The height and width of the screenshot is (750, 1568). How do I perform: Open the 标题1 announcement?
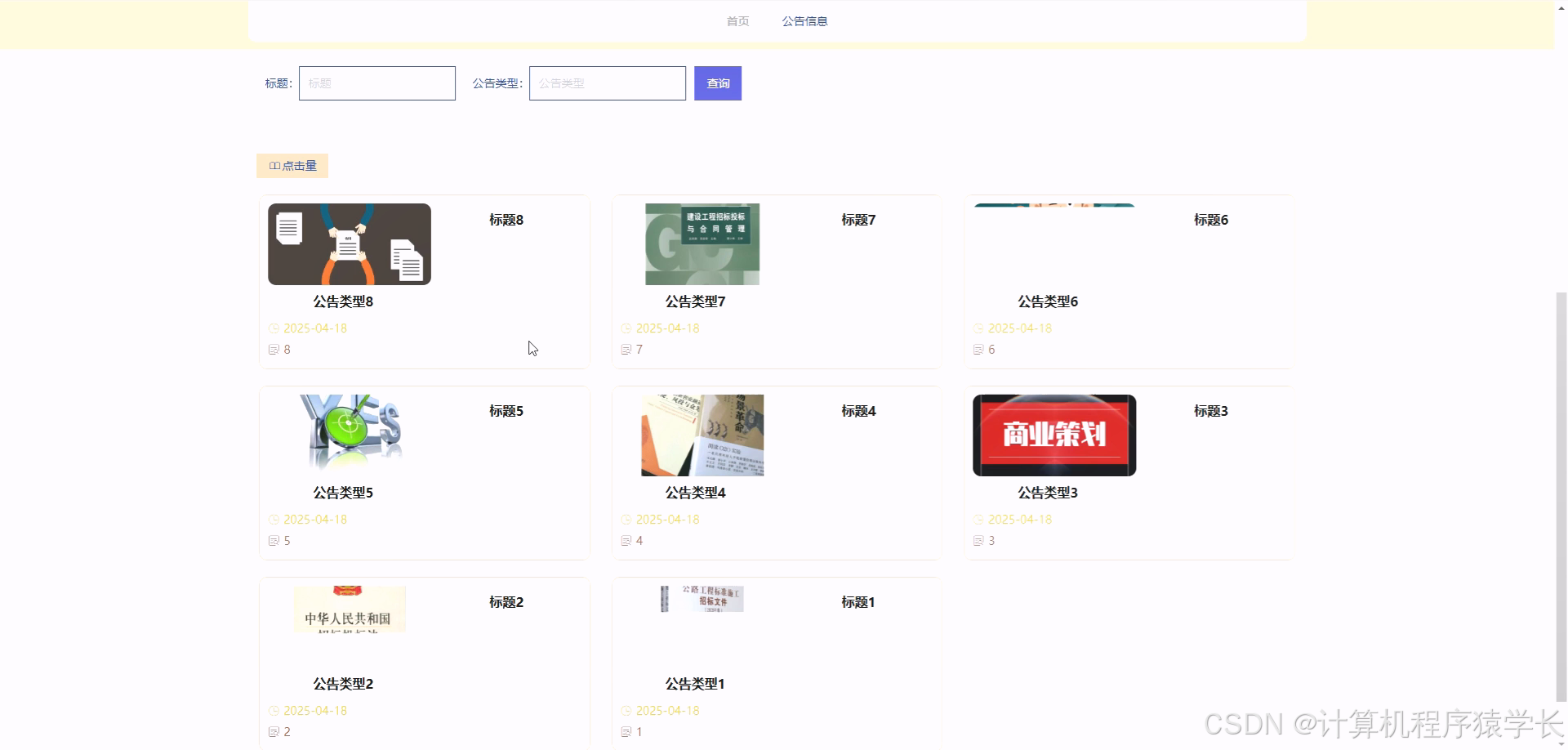pos(857,602)
